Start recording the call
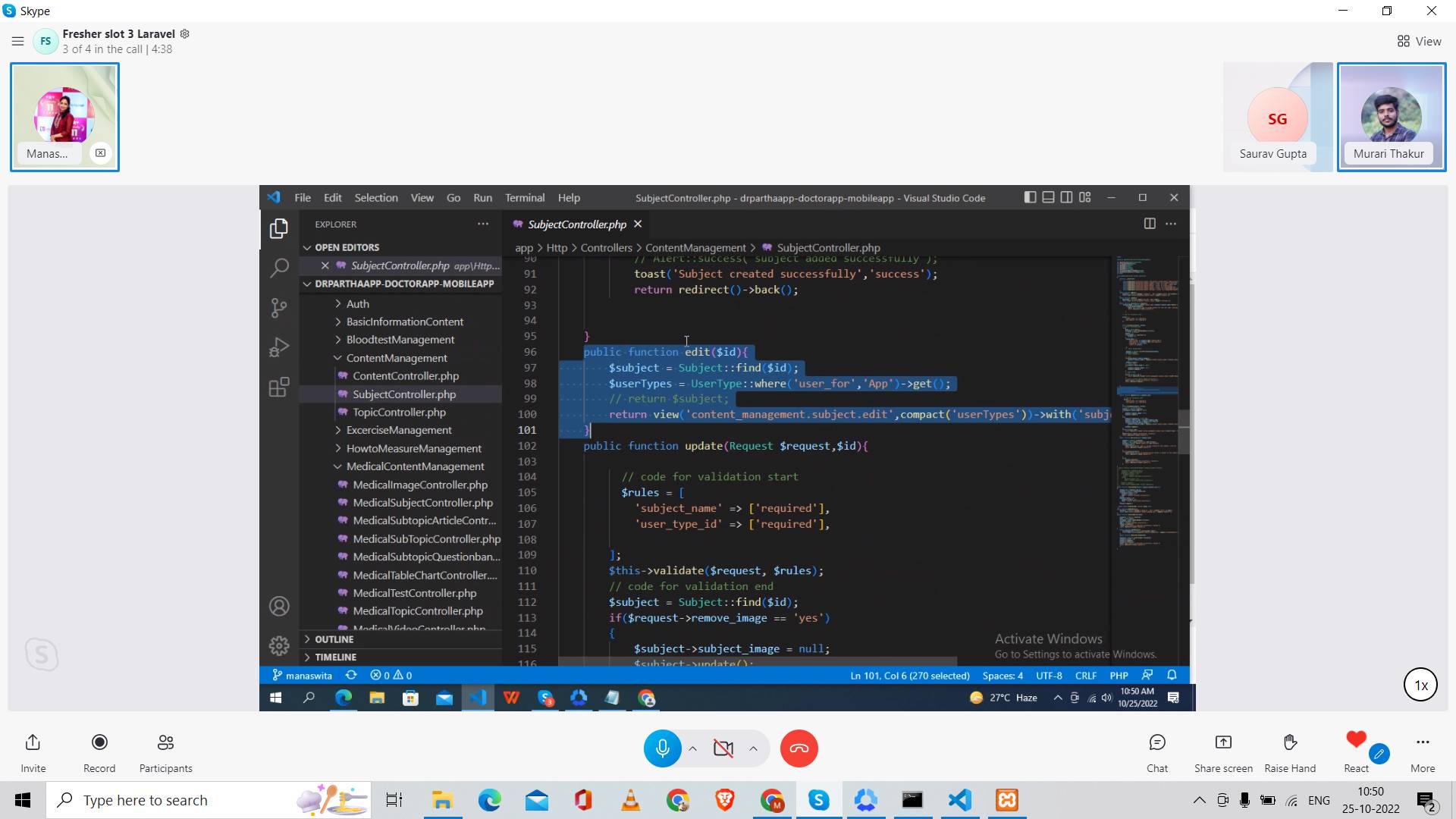 (99, 752)
